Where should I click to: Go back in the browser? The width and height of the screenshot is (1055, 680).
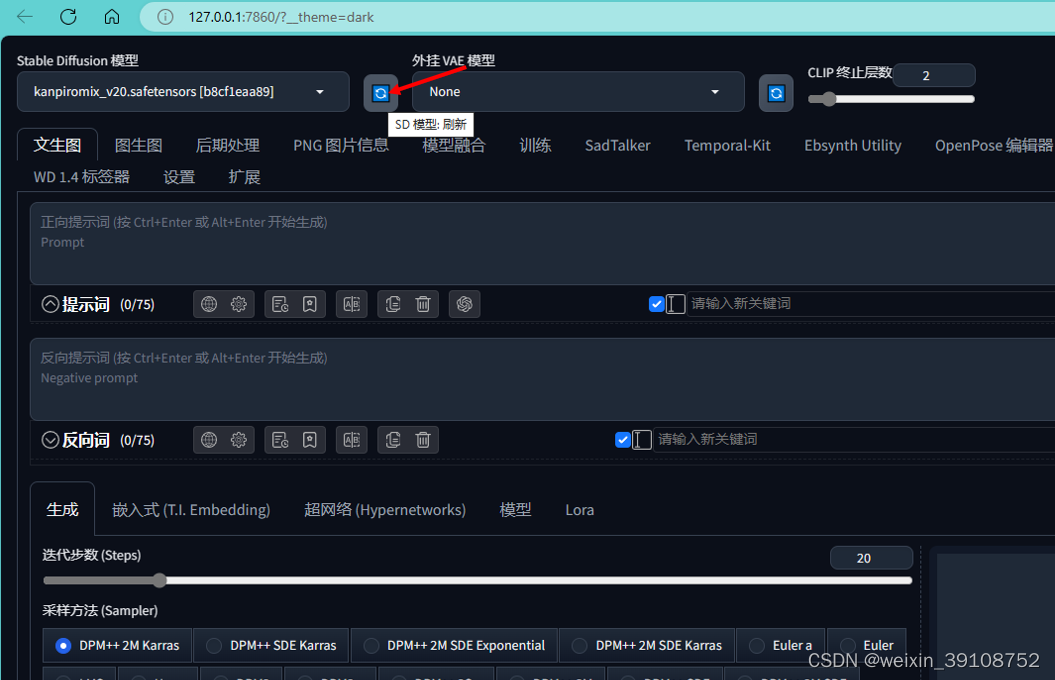tap(25, 17)
